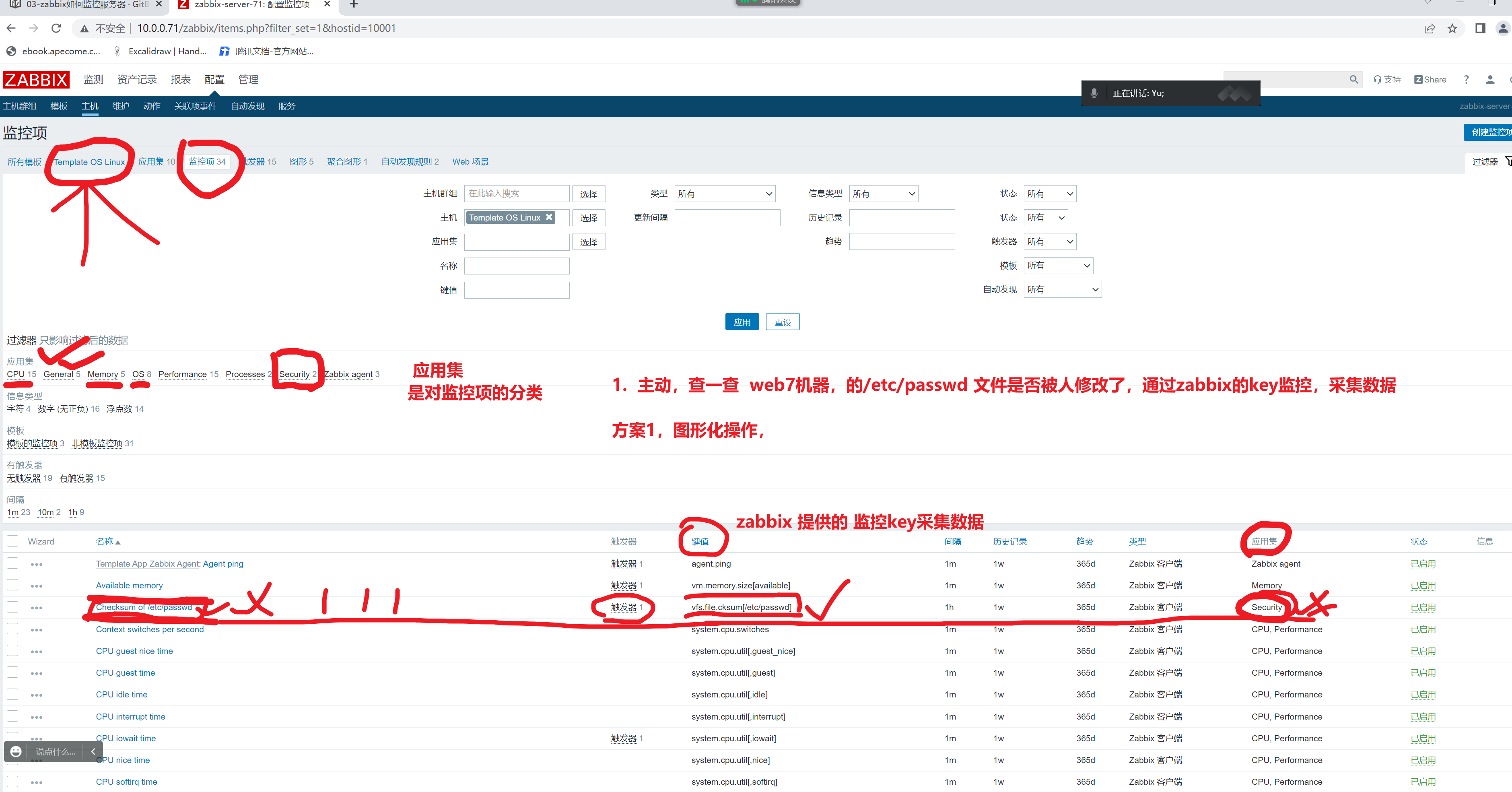Open the first 状态 dropdown in filter
The image size is (1512, 792).
tap(1049, 194)
